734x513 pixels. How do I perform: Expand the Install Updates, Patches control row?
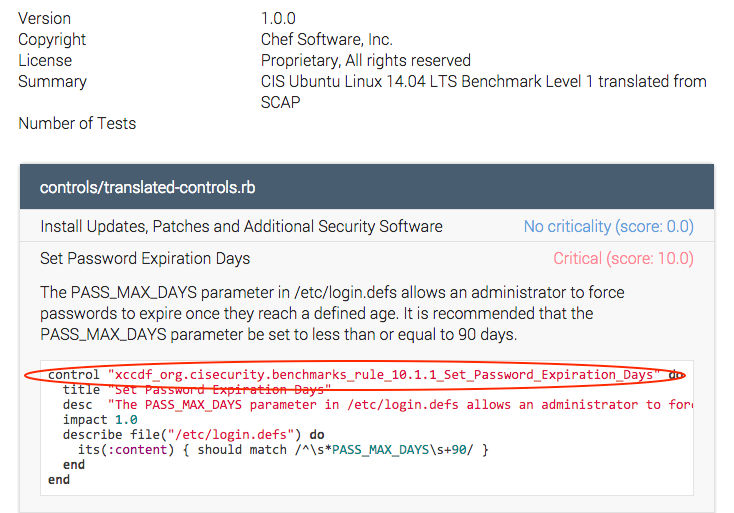(241, 226)
